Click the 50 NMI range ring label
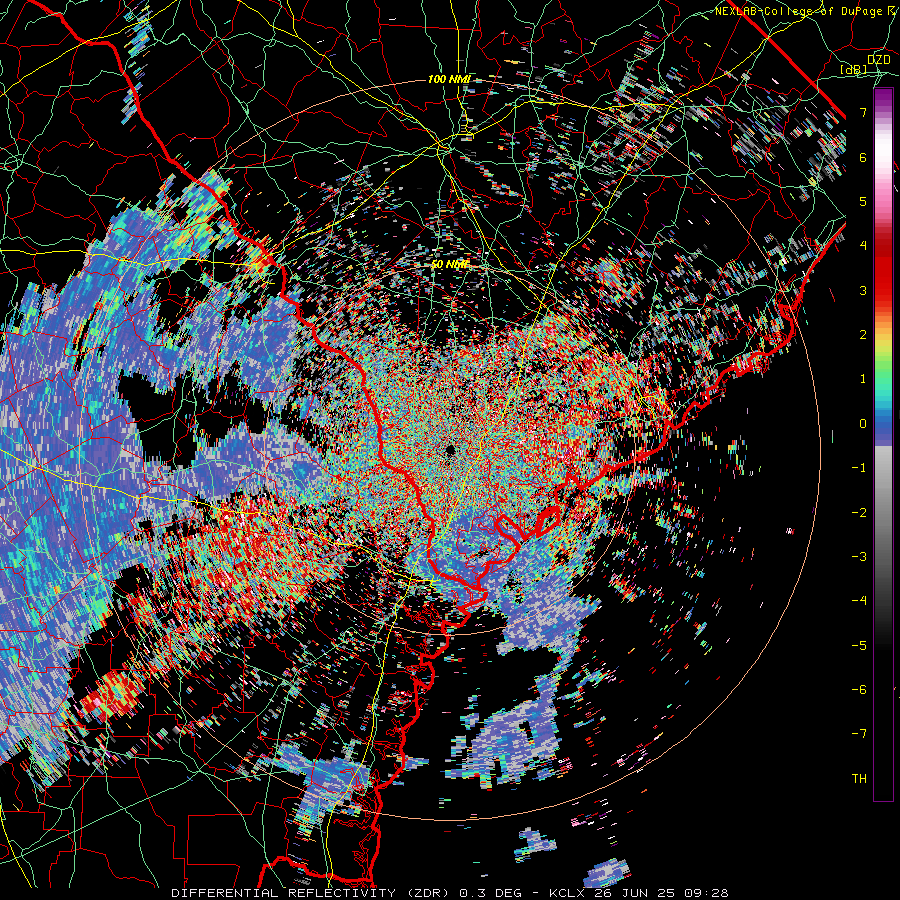This screenshot has width=900, height=900. click(451, 265)
